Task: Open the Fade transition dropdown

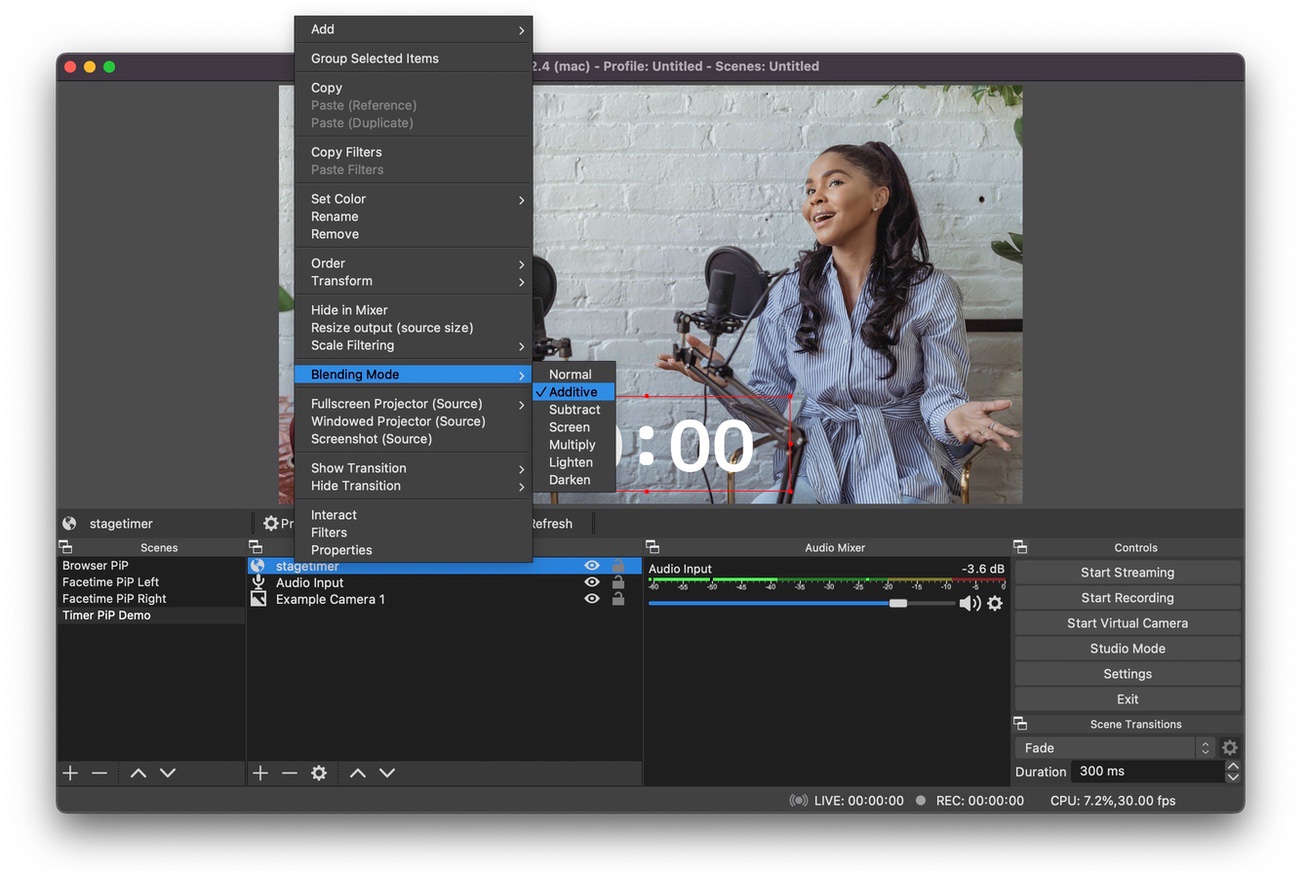Action: pos(1115,748)
